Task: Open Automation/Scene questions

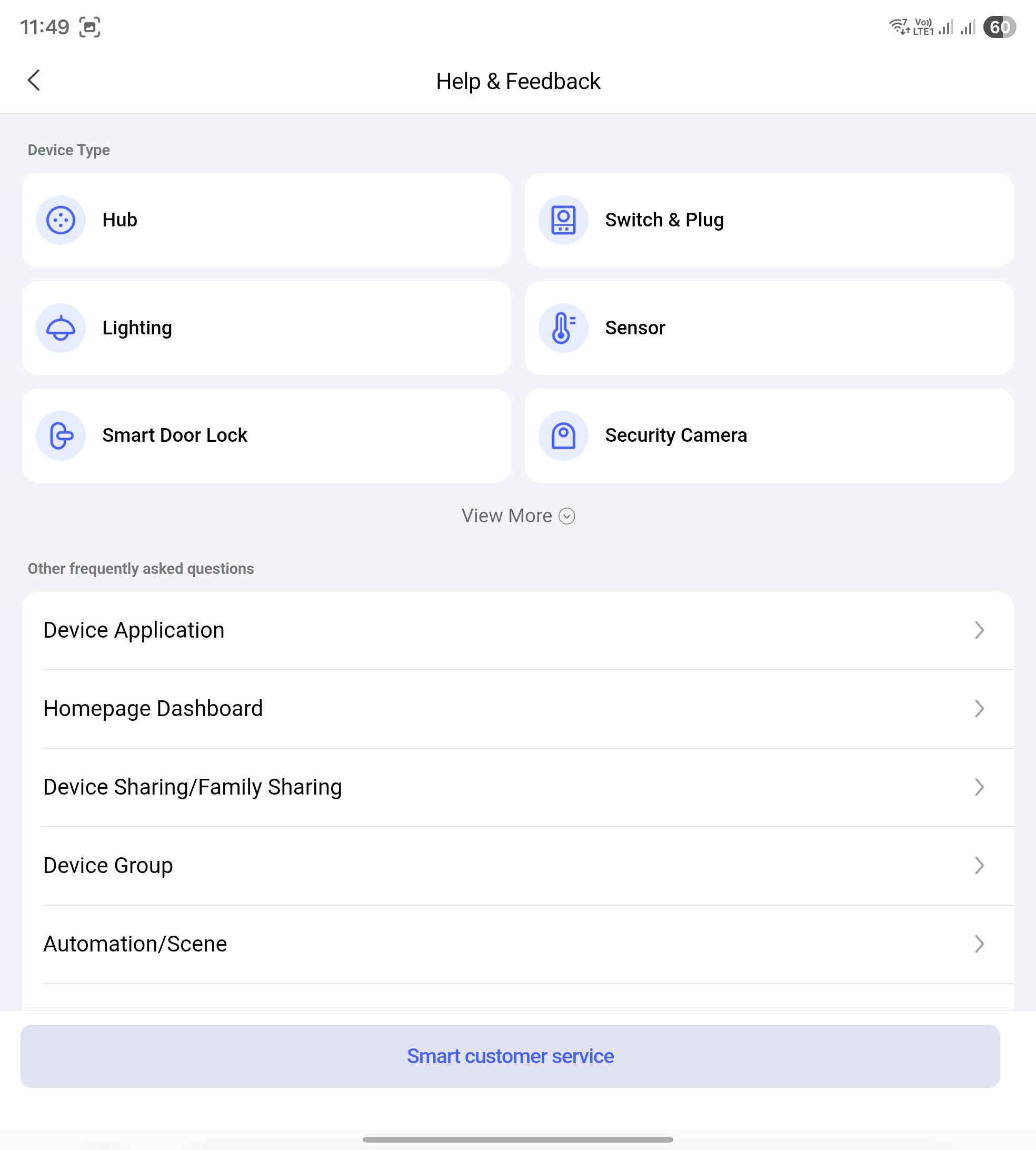Action: (135, 944)
